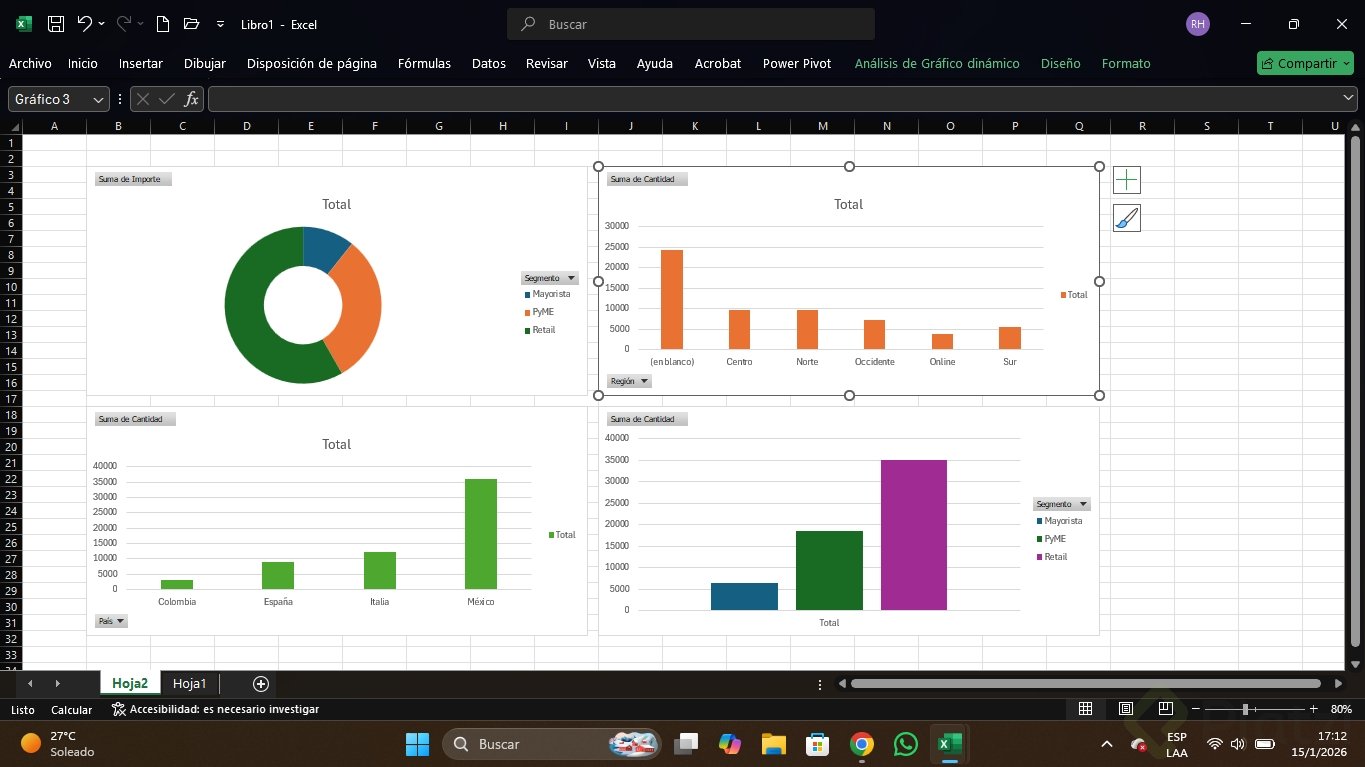Select the Diseño chart tab
This screenshot has height=767, width=1365.
pos(1060,63)
